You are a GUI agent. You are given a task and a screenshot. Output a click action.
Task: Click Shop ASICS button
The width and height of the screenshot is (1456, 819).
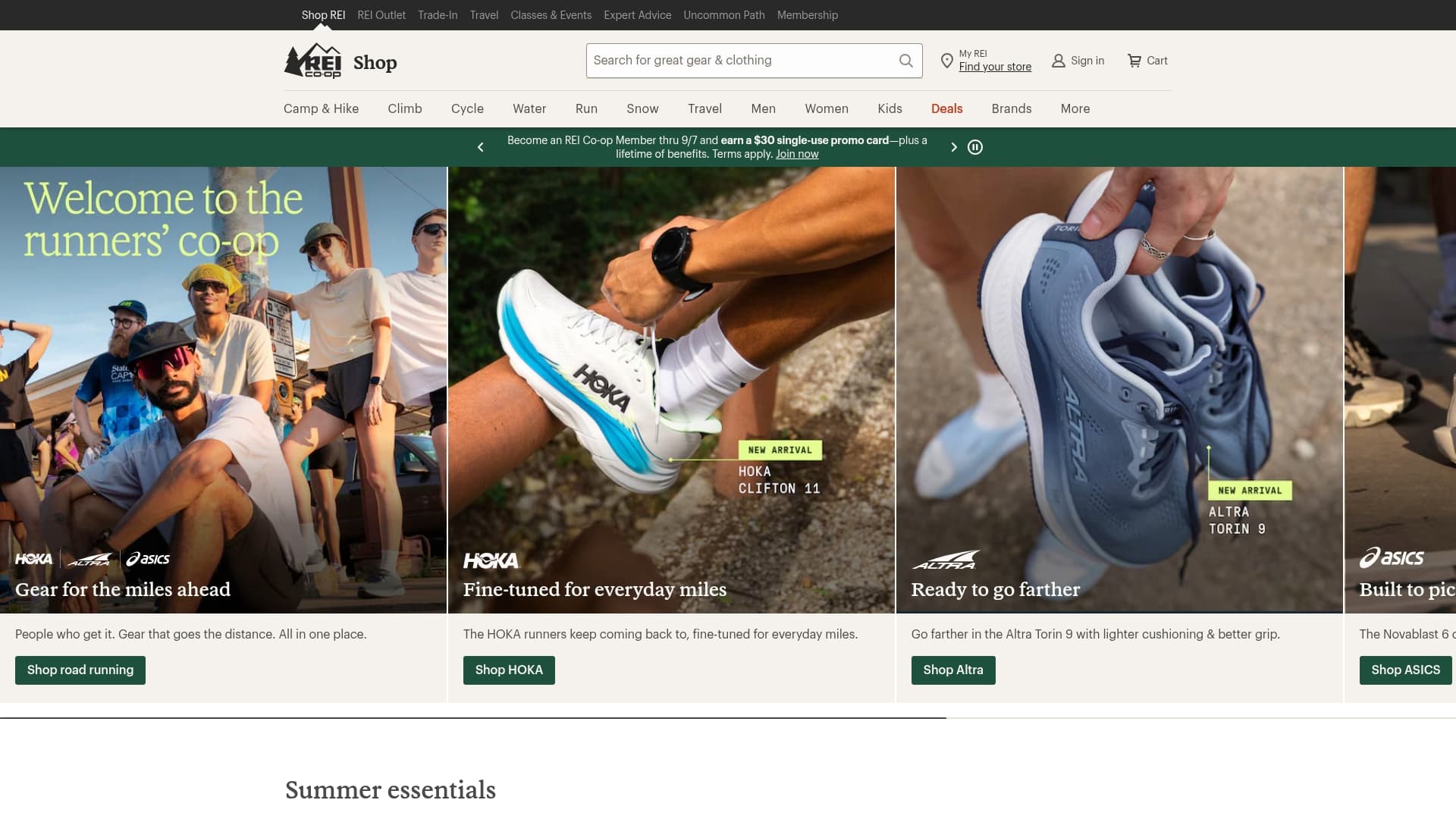click(1405, 670)
